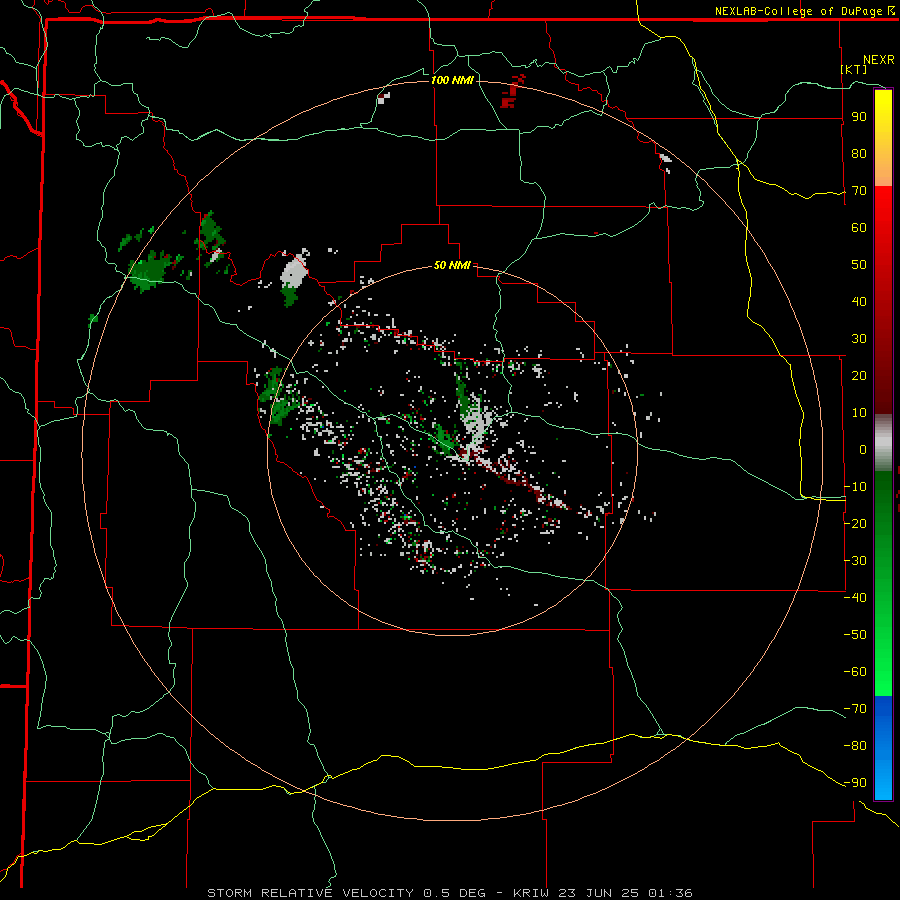Click the STORM RELATIVE VELOCITY footer title
The width and height of the screenshot is (900, 900).
pyautogui.click(x=311, y=893)
